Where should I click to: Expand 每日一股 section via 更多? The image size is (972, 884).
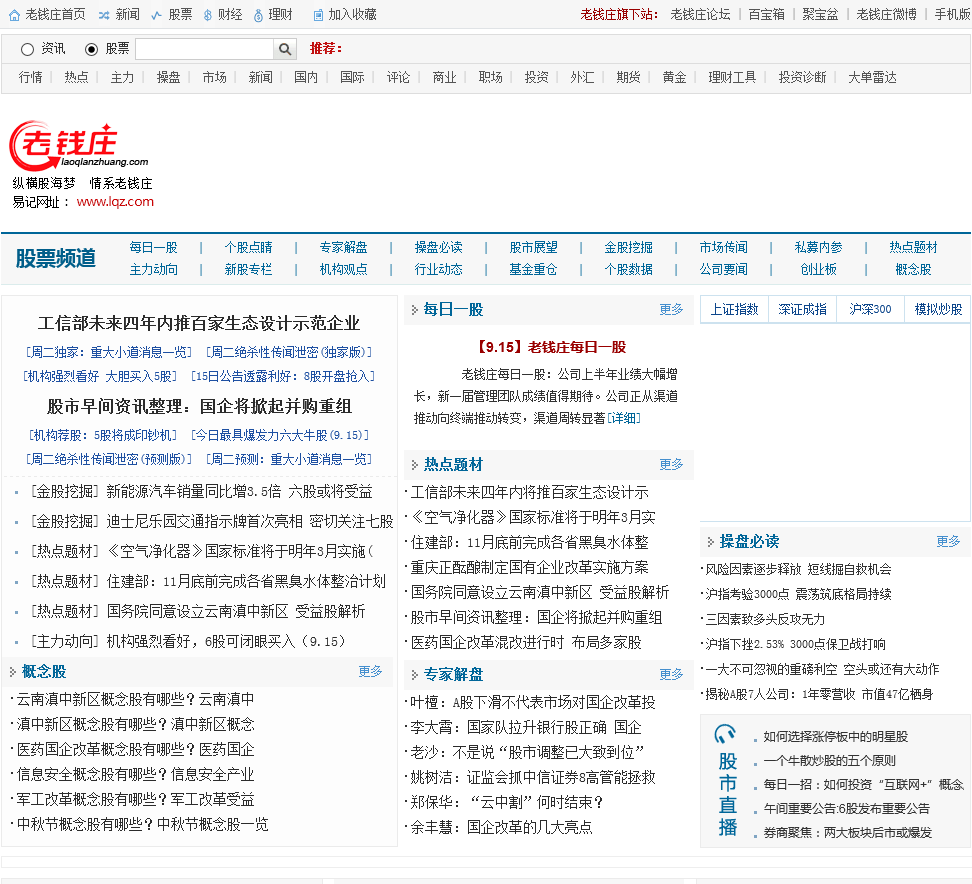tap(671, 310)
